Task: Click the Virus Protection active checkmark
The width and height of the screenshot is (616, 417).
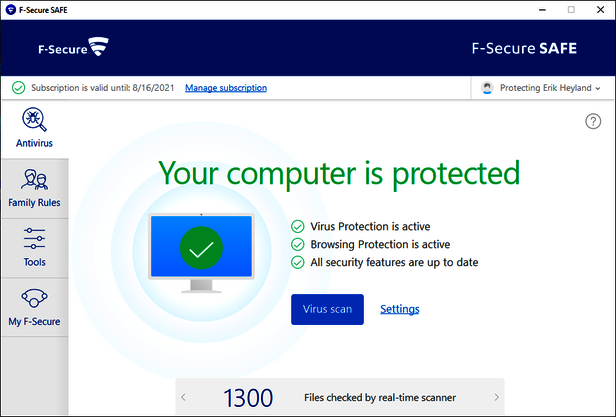Action: 297,226
